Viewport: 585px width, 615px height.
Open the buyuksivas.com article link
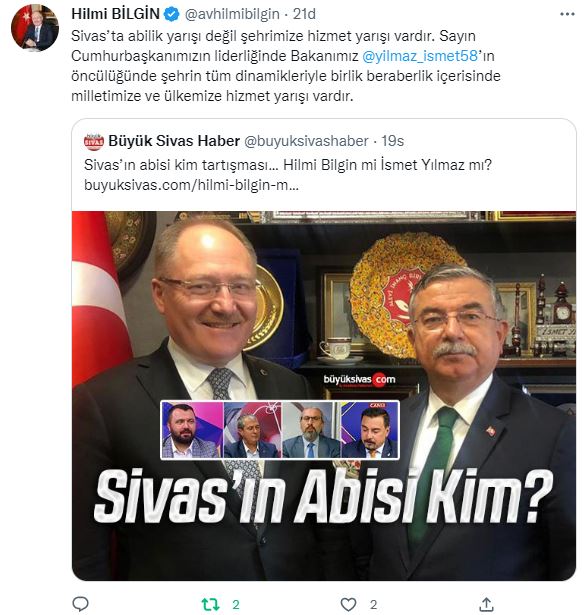pos(191,185)
